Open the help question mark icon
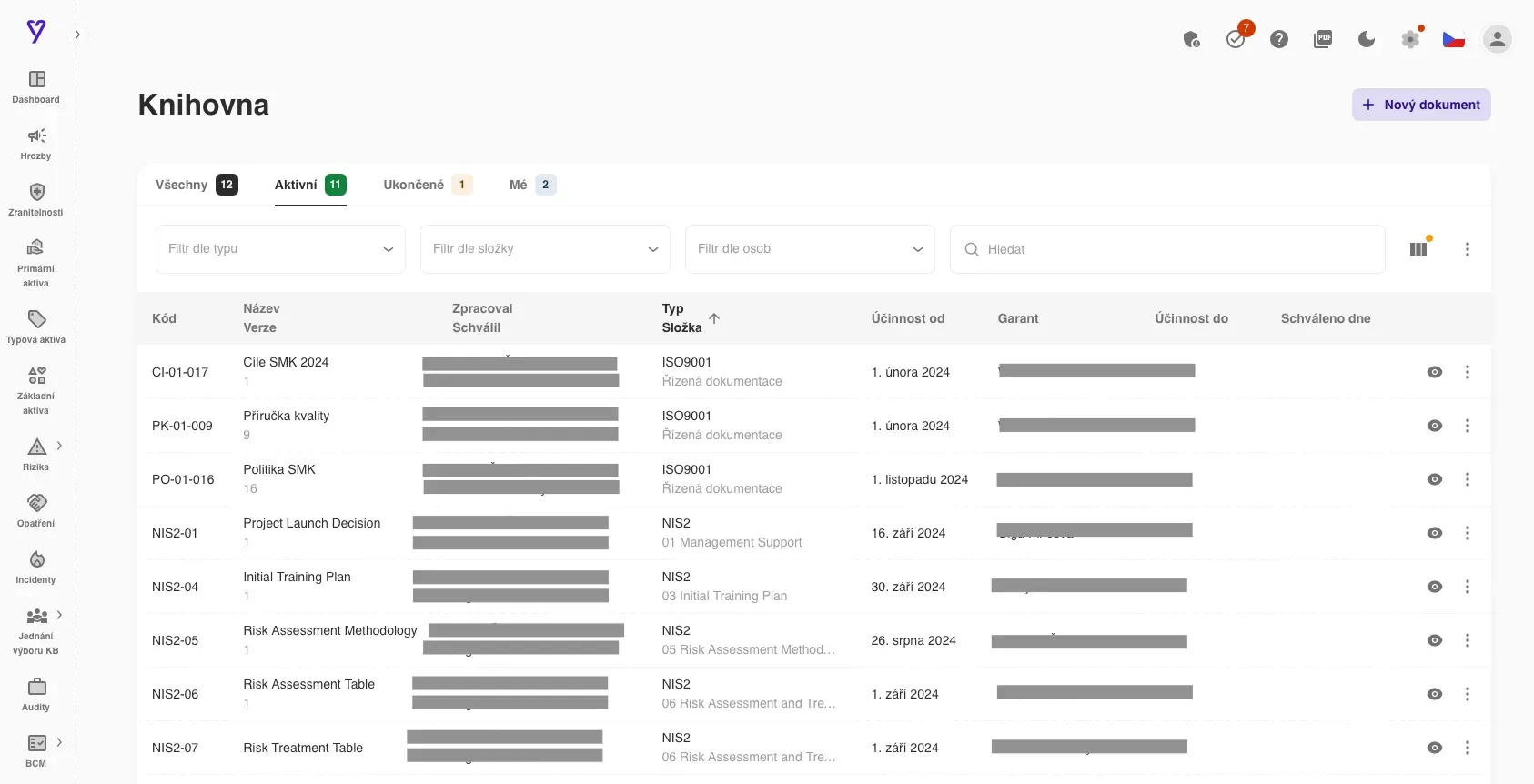Image resolution: width=1534 pixels, height=784 pixels. (x=1279, y=39)
